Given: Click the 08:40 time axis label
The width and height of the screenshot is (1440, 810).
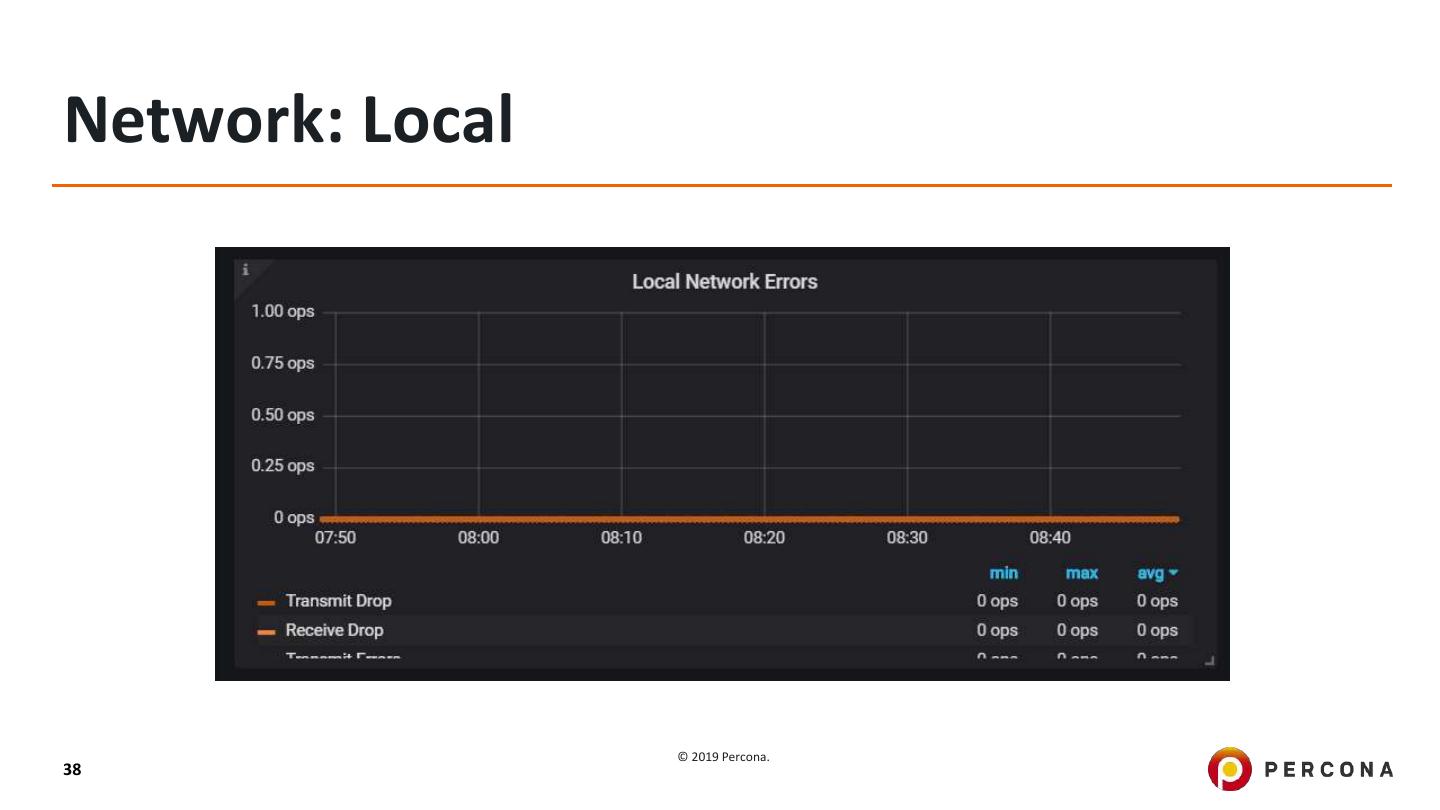Looking at the screenshot, I should coord(1050,538).
